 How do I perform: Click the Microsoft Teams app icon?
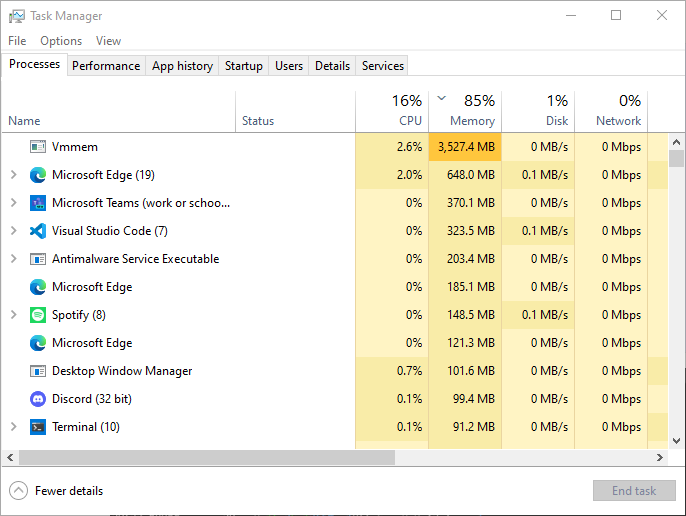click(x=38, y=203)
